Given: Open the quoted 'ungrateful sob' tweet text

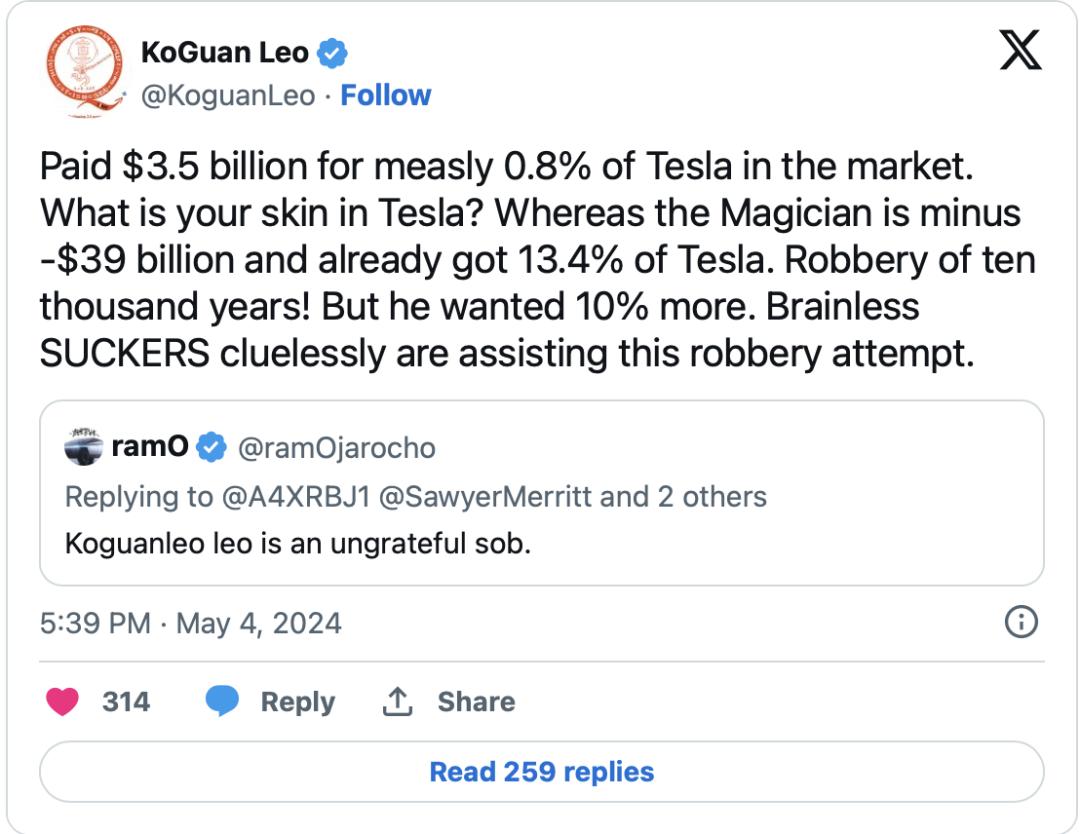Looking at the screenshot, I should coord(297,545).
